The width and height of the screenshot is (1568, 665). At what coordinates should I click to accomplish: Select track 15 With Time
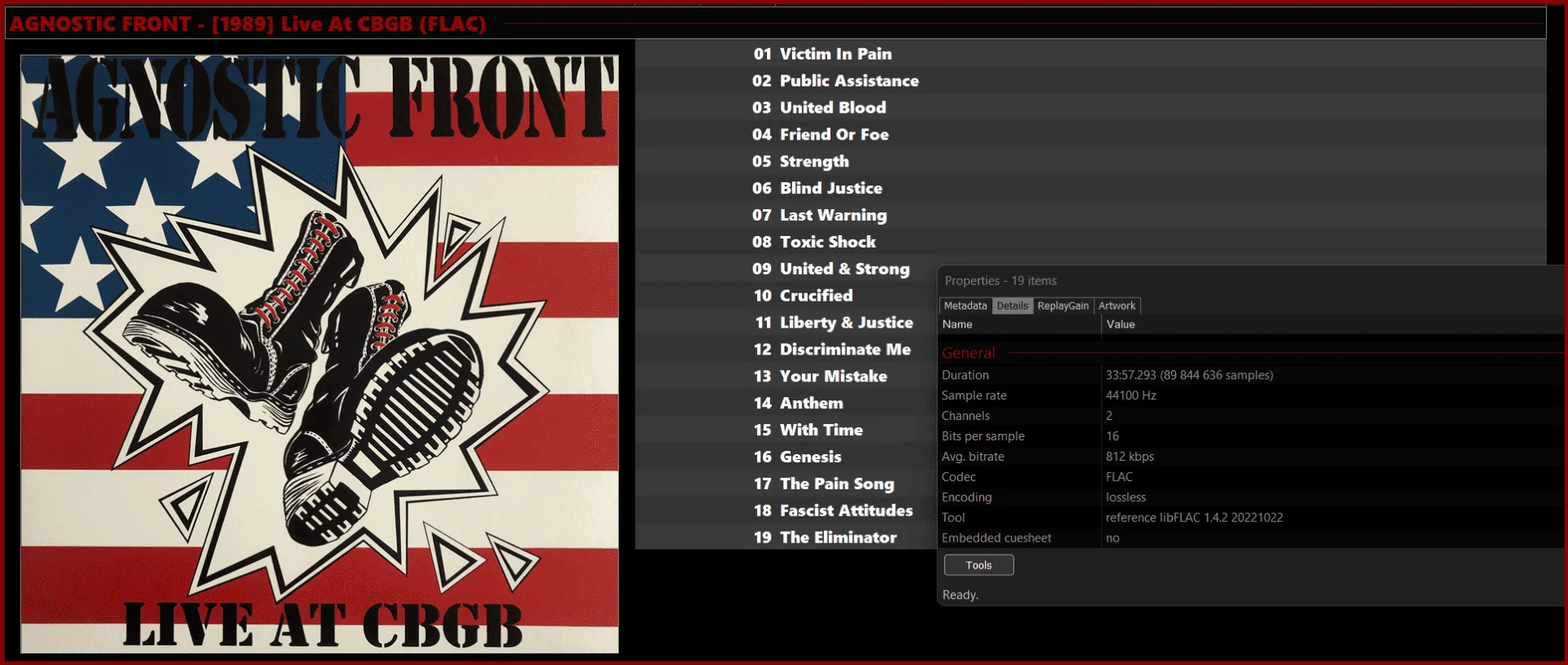click(808, 431)
